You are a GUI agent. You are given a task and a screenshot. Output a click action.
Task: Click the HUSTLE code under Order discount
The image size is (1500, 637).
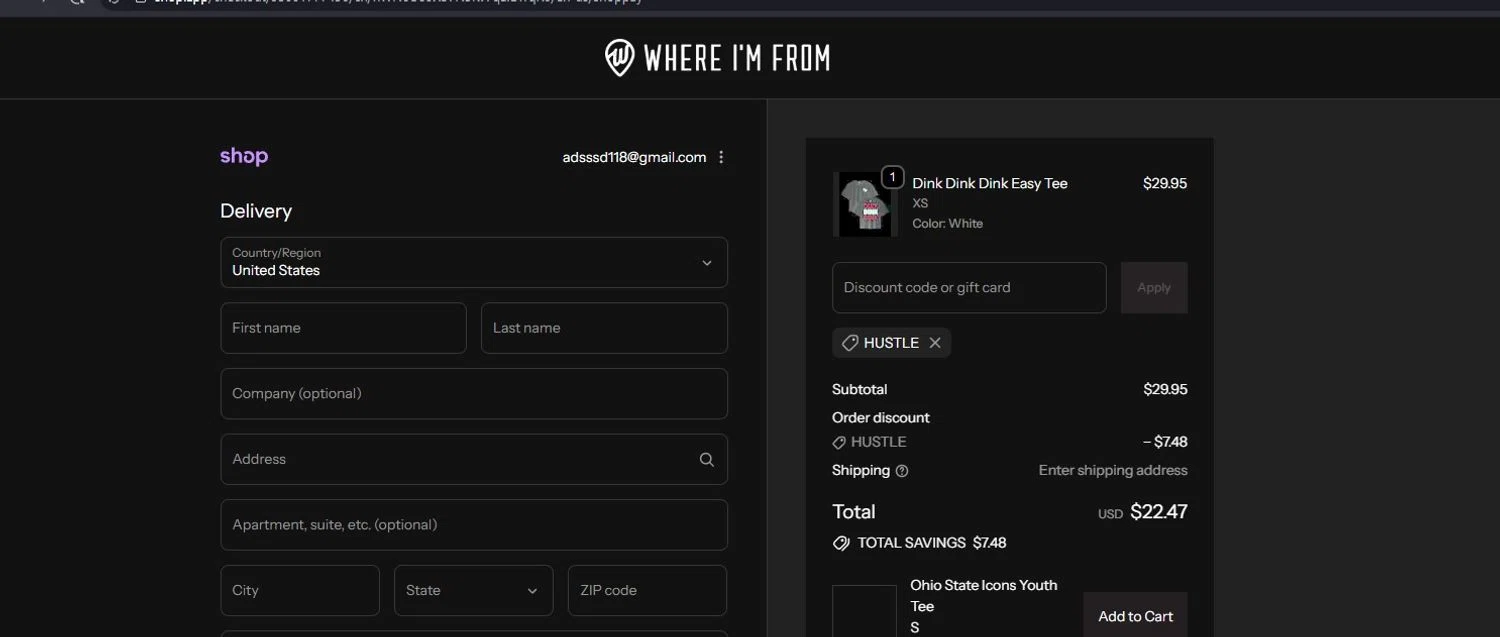(x=869, y=442)
